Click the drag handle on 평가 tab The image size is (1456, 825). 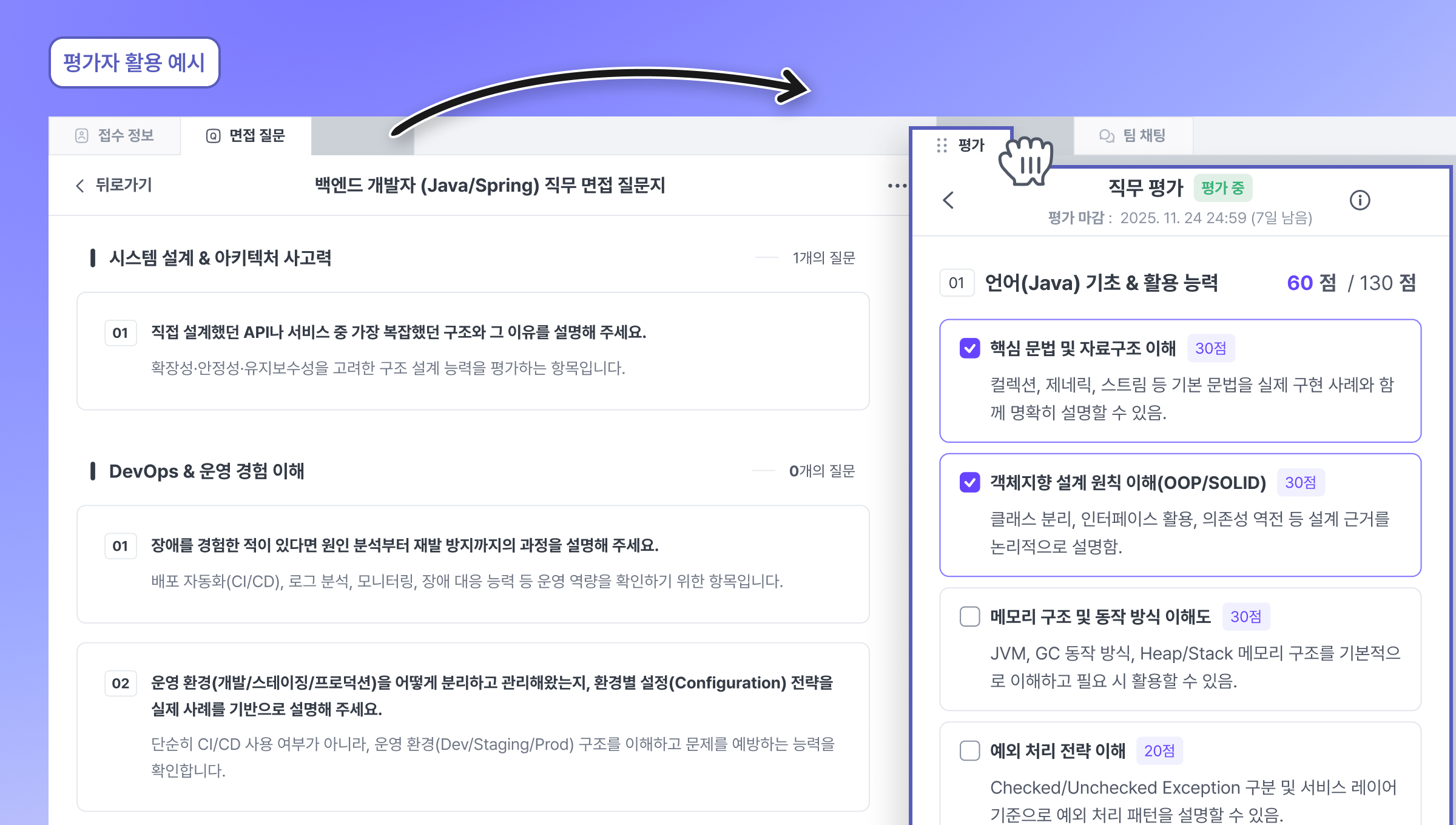(x=942, y=146)
